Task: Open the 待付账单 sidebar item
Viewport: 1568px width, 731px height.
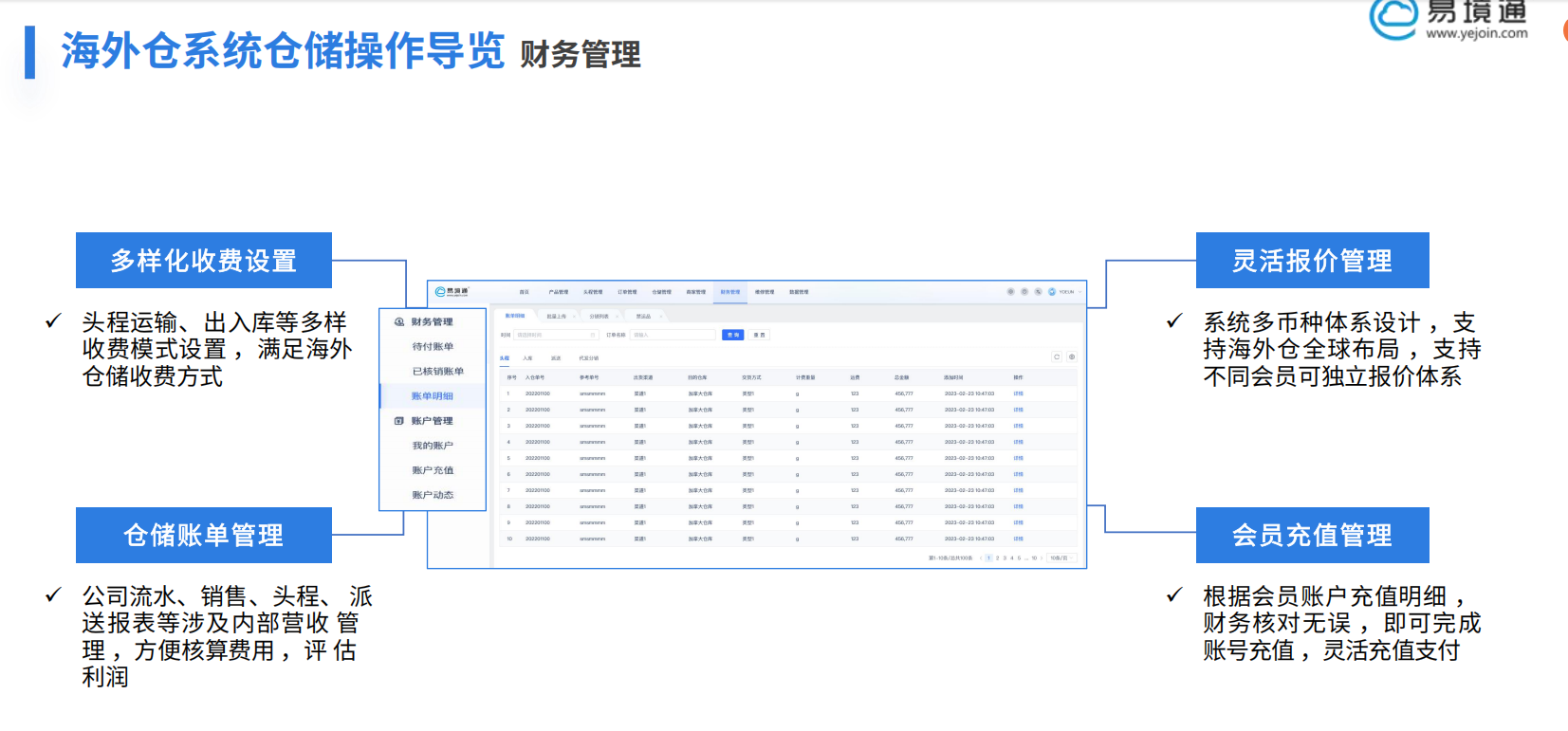Action: pos(433,346)
